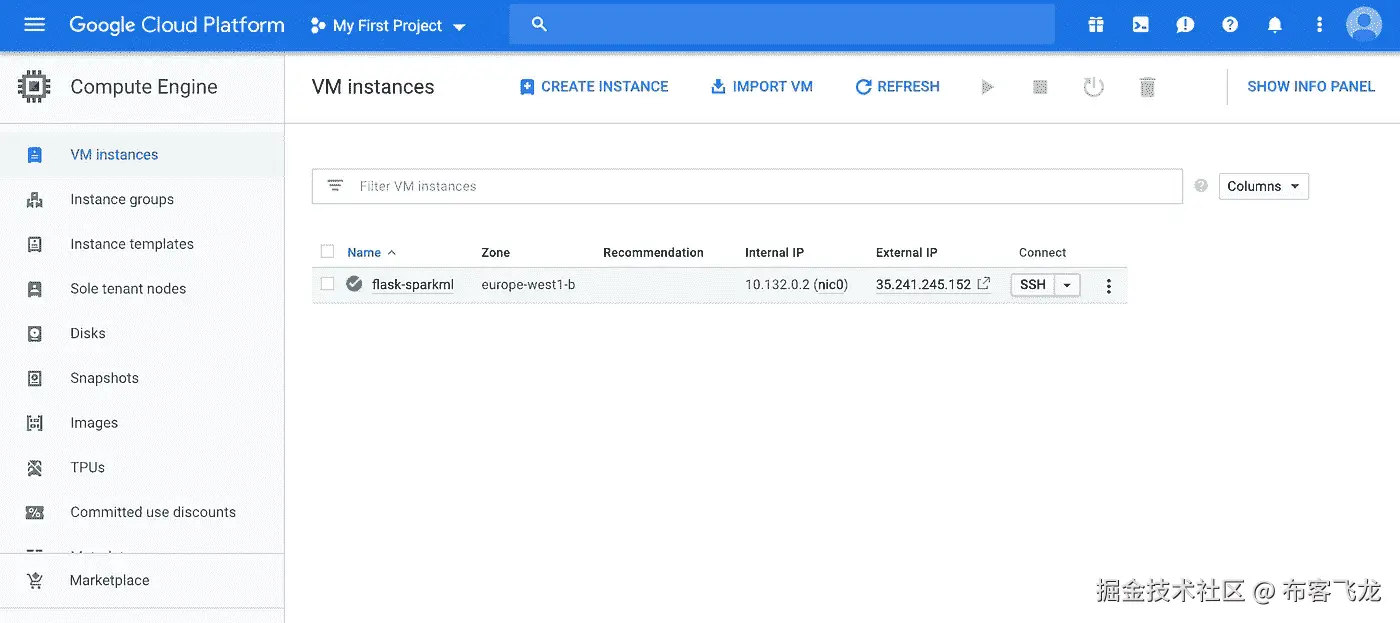Click the search magnifier icon
1400x623 pixels.
(539, 24)
